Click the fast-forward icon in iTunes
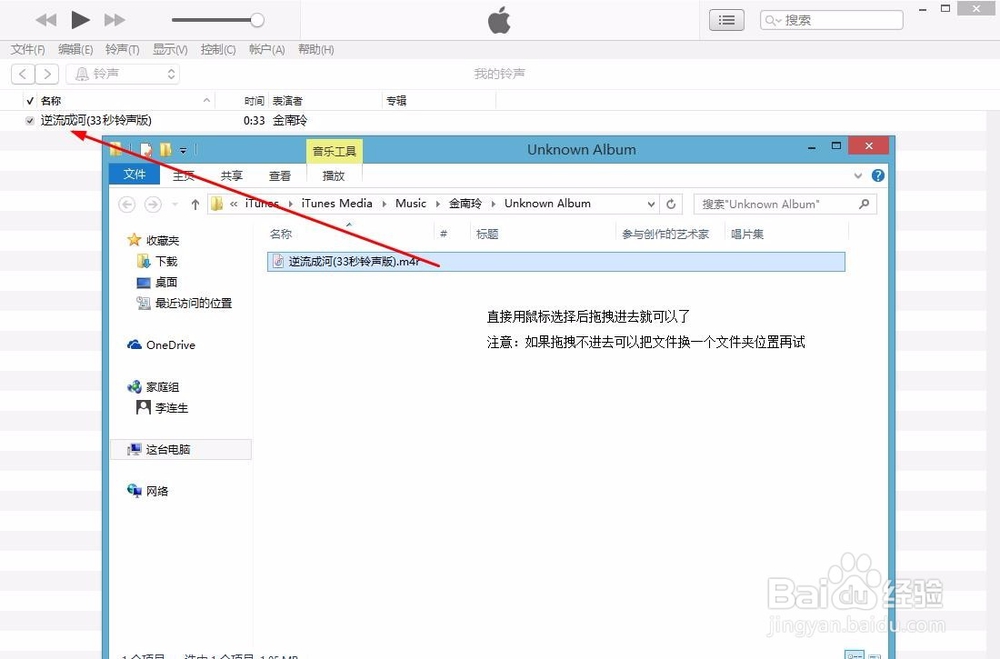1000x659 pixels. [x=114, y=19]
